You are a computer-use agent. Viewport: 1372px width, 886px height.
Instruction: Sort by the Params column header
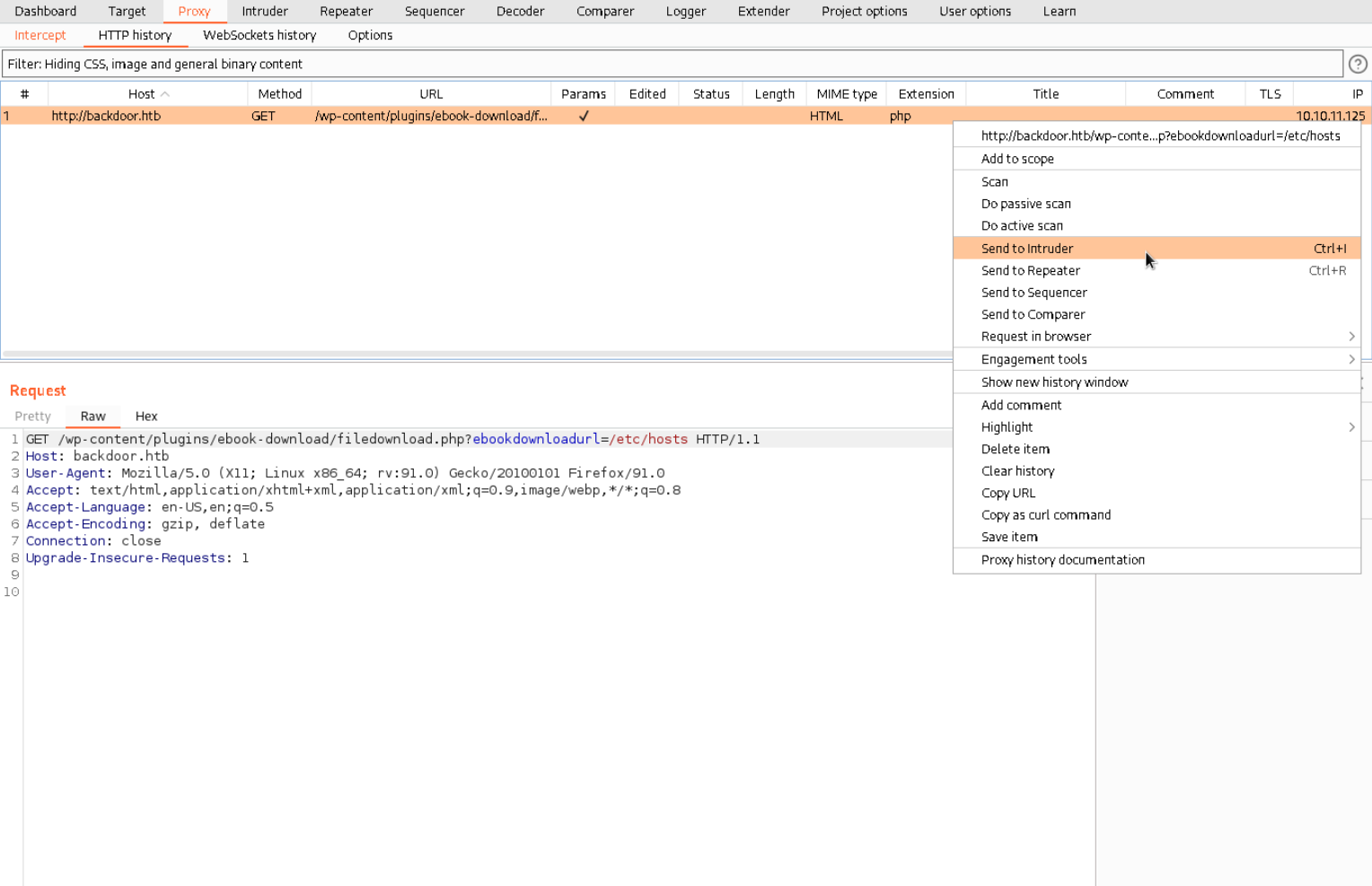(x=584, y=94)
